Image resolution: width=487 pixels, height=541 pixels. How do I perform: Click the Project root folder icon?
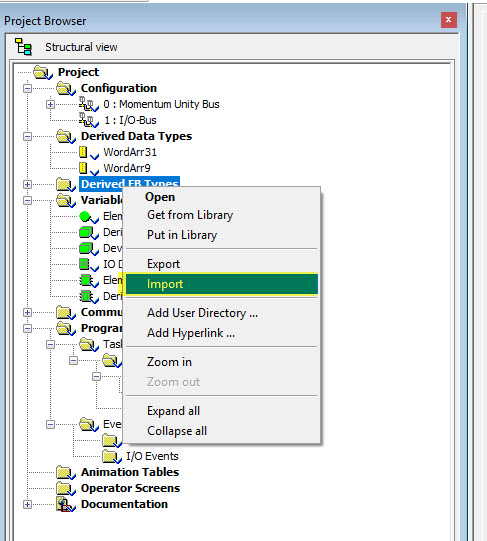pyautogui.click(x=43, y=73)
